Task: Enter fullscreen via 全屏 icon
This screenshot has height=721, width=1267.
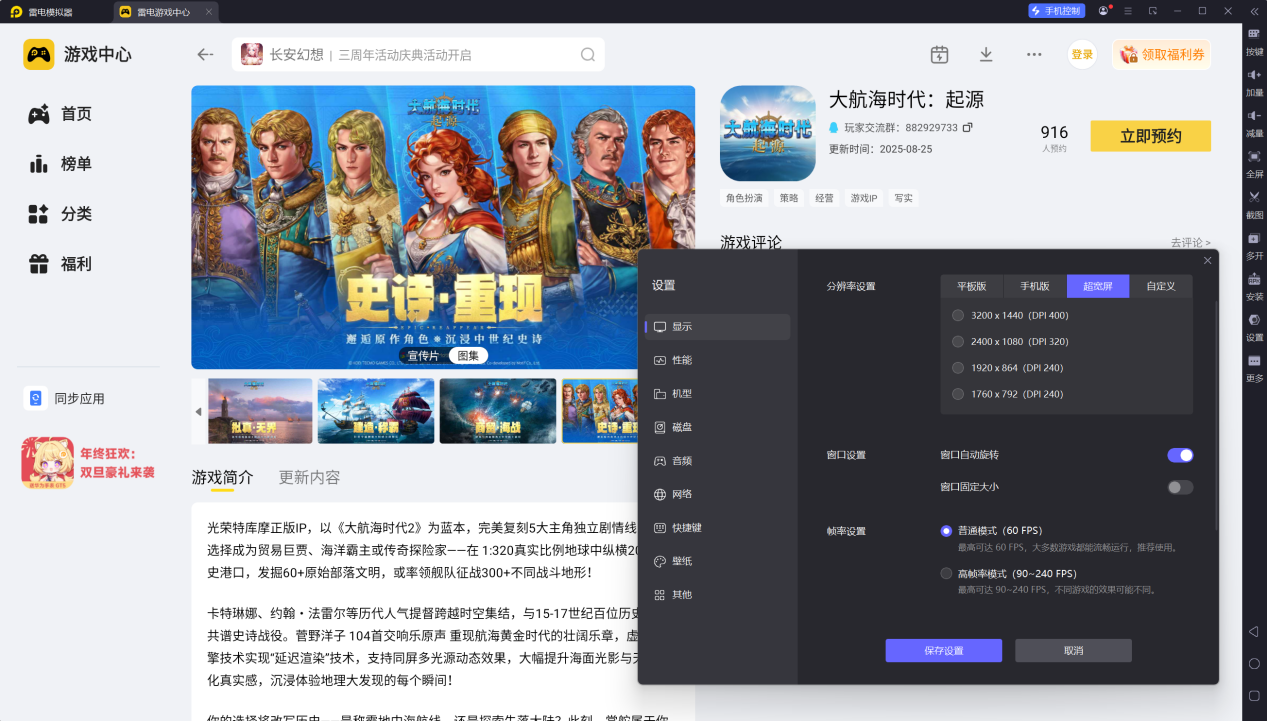Action: pos(1254,164)
